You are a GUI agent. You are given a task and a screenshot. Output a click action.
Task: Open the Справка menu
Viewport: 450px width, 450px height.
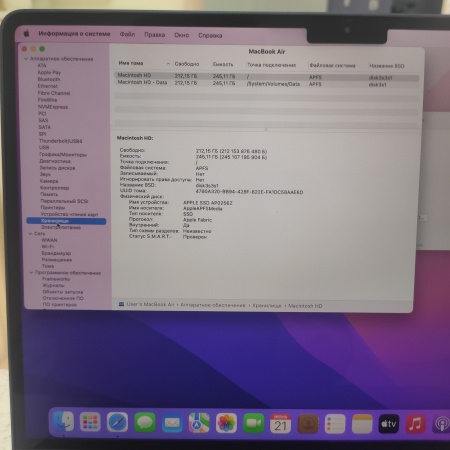(x=210, y=35)
